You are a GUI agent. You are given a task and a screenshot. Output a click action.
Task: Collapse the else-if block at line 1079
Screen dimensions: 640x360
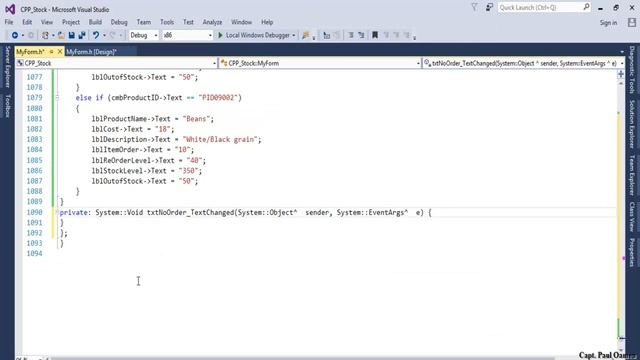(x=57, y=98)
